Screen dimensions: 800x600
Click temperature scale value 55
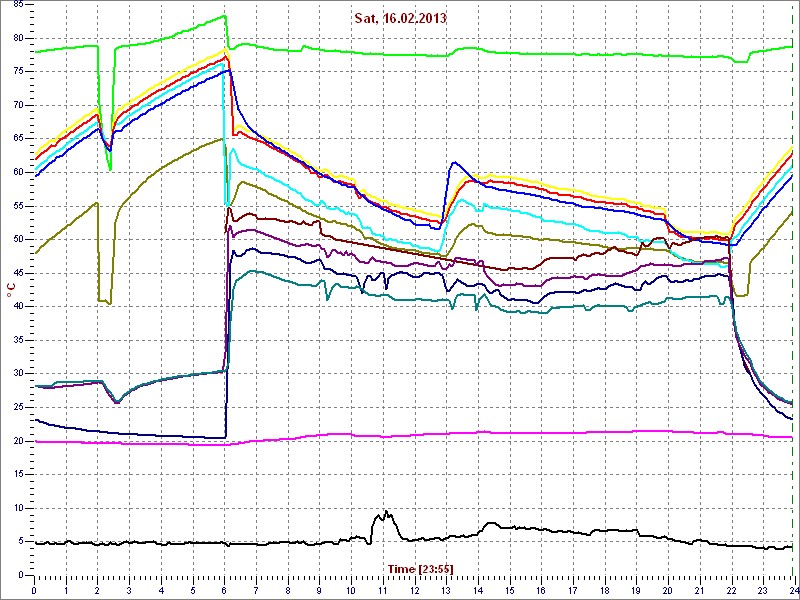coord(18,206)
